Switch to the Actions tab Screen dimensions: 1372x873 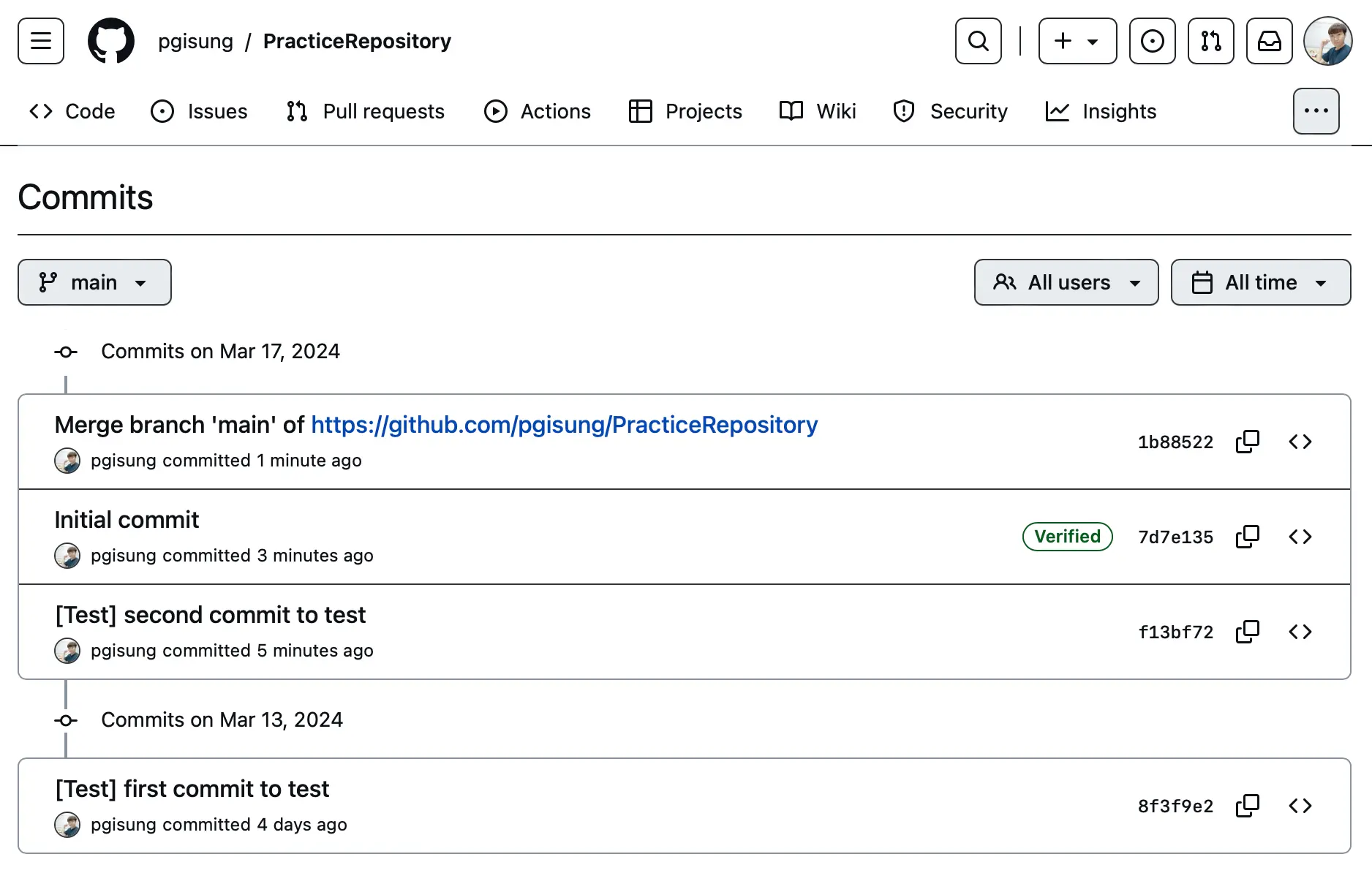tap(538, 111)
